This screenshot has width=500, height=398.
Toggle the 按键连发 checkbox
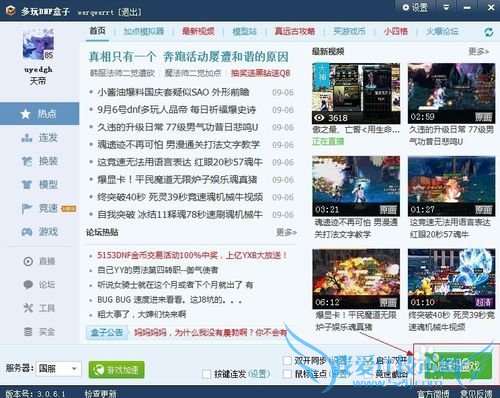206,374
